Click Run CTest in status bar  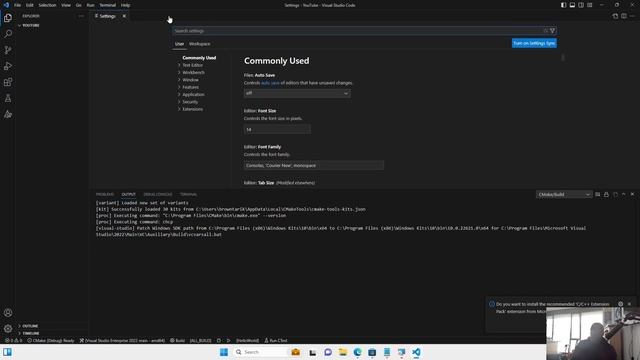(x=276, y=340)
